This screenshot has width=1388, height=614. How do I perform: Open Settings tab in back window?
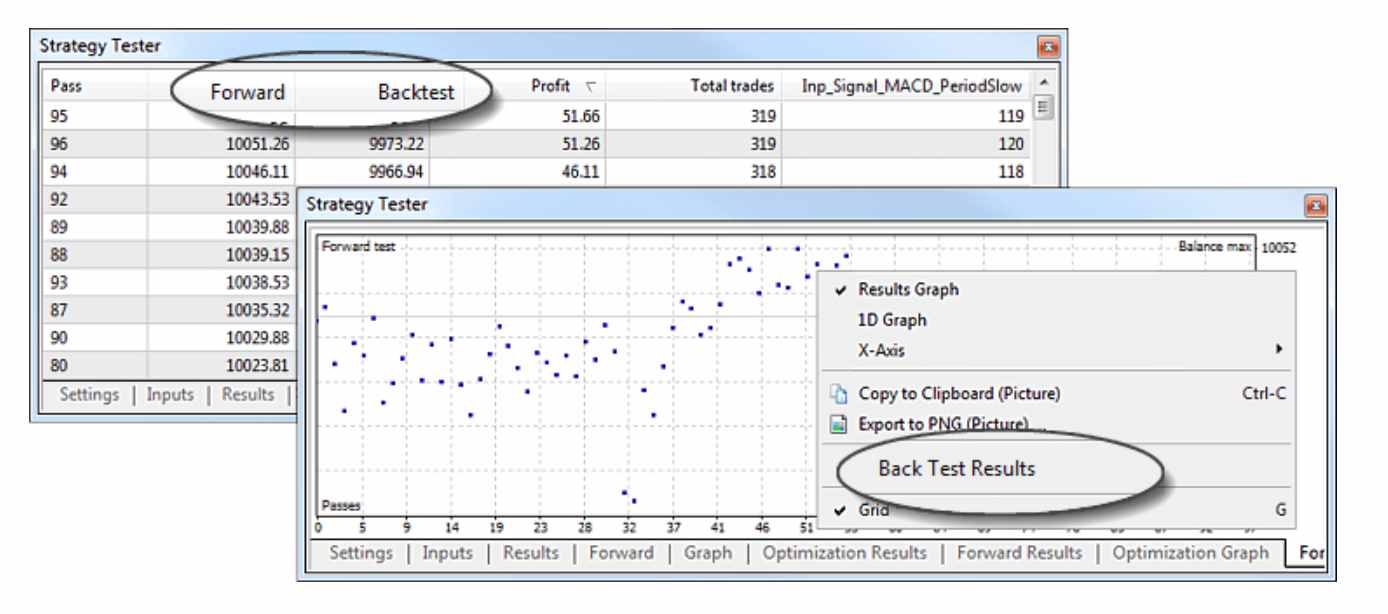89,394
